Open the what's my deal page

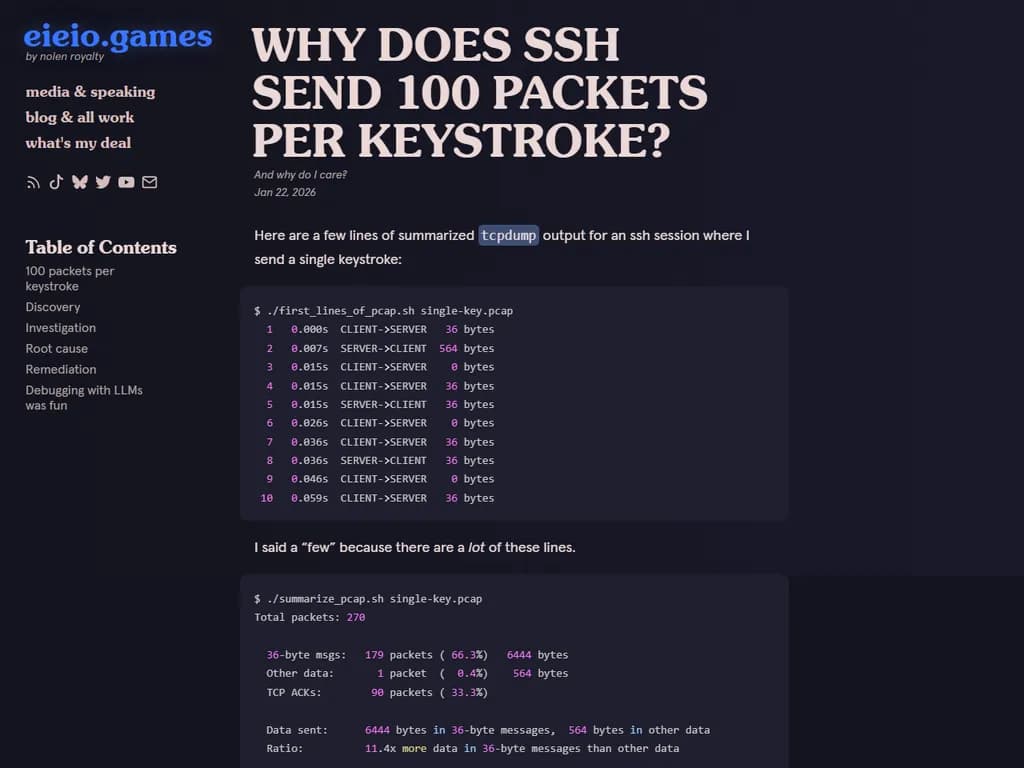(78, 143)
